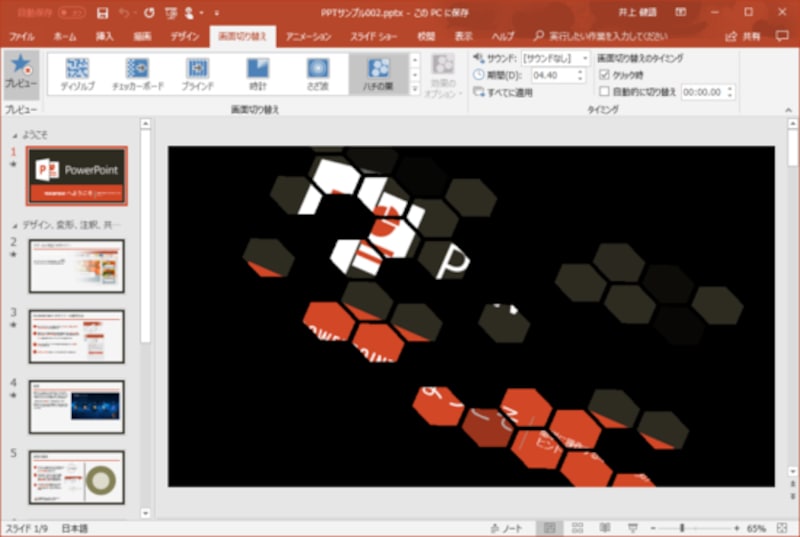Click the language indicator 日本語
Viewport: 800px width, 537px height.
[x=75, y=528]
